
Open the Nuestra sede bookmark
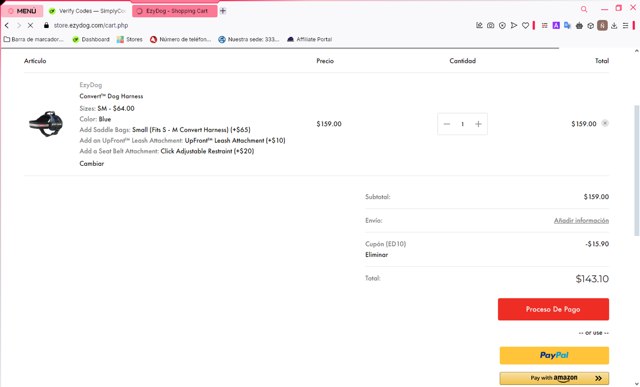coord(249,39)
